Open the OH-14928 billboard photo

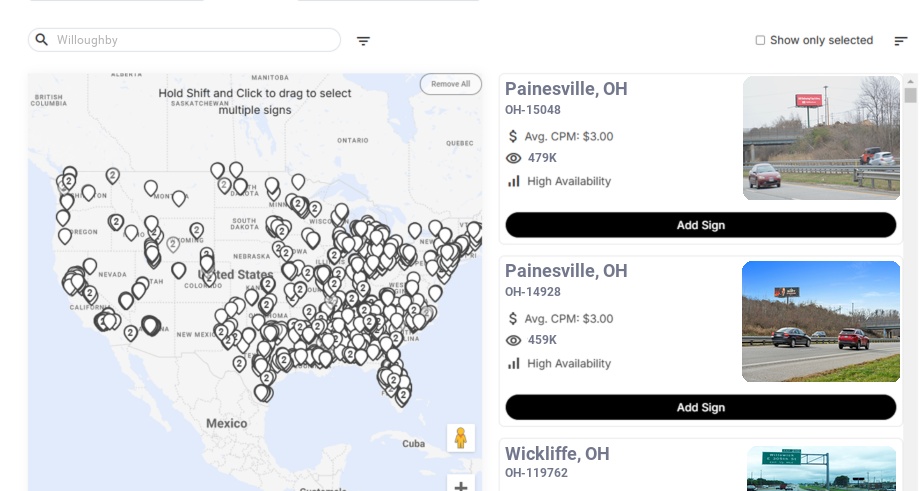click(821, 321)
